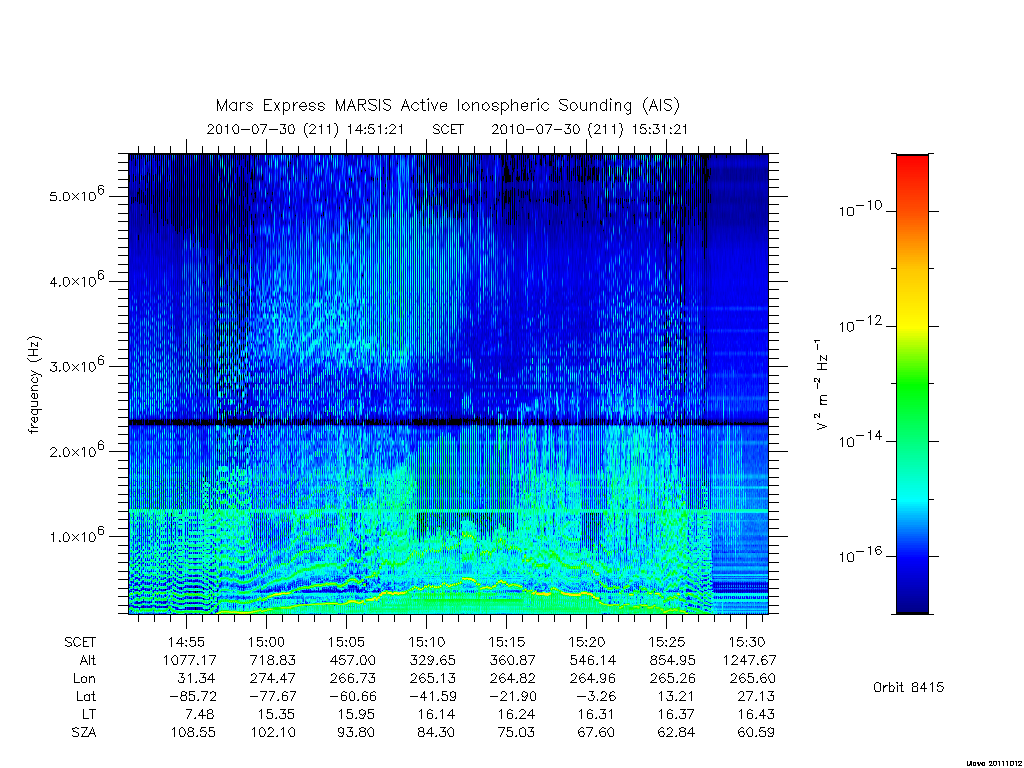
Task: Click the 10^-16 color scale label
Action: 860,554
